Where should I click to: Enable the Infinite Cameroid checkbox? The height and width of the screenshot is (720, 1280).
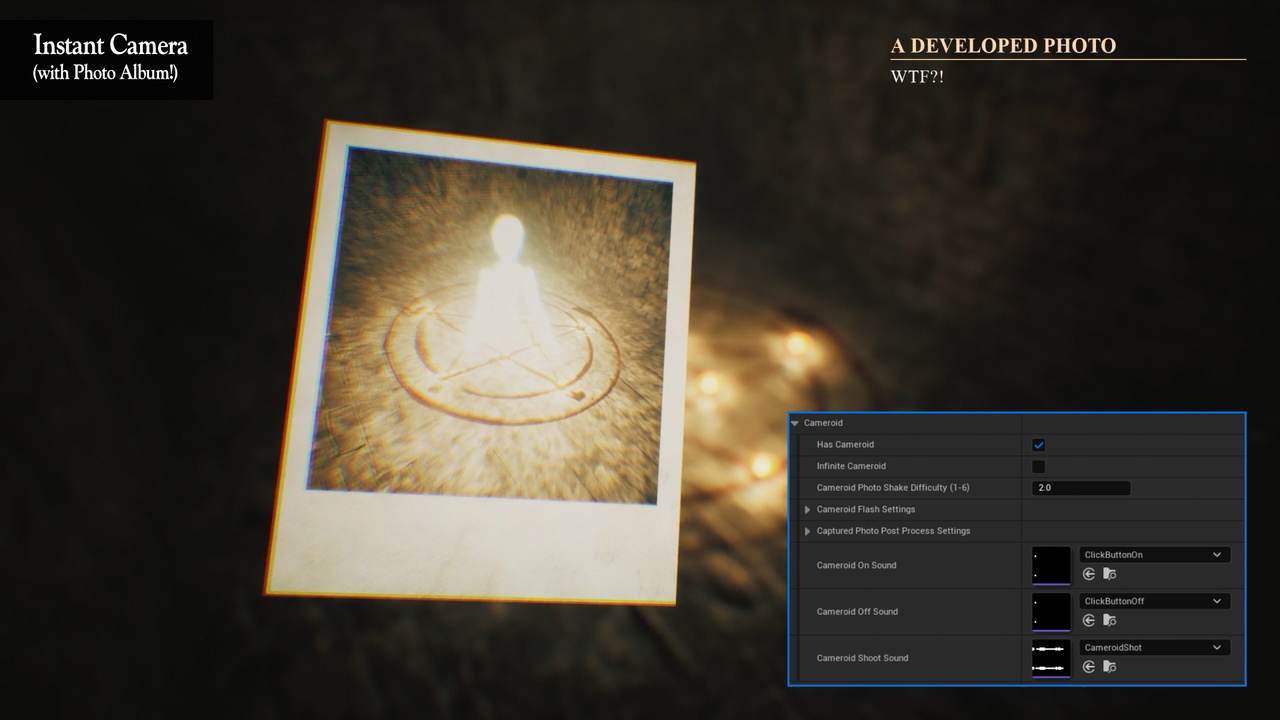click(1037, 466)
